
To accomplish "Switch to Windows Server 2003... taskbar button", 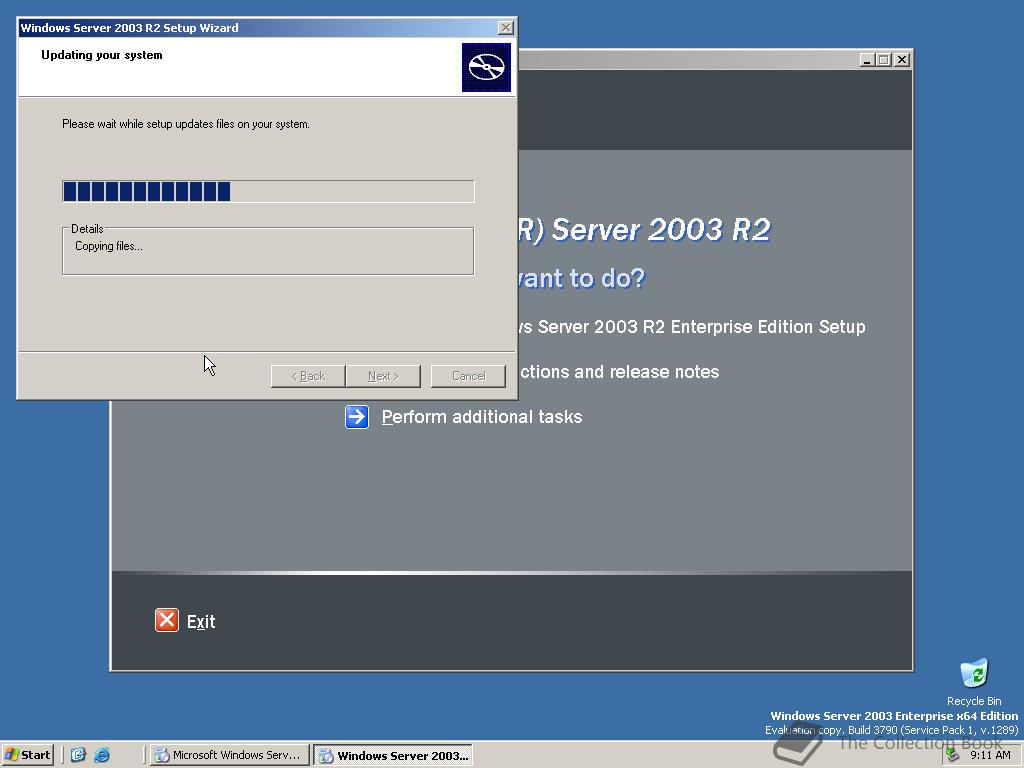I will point(393,756).
